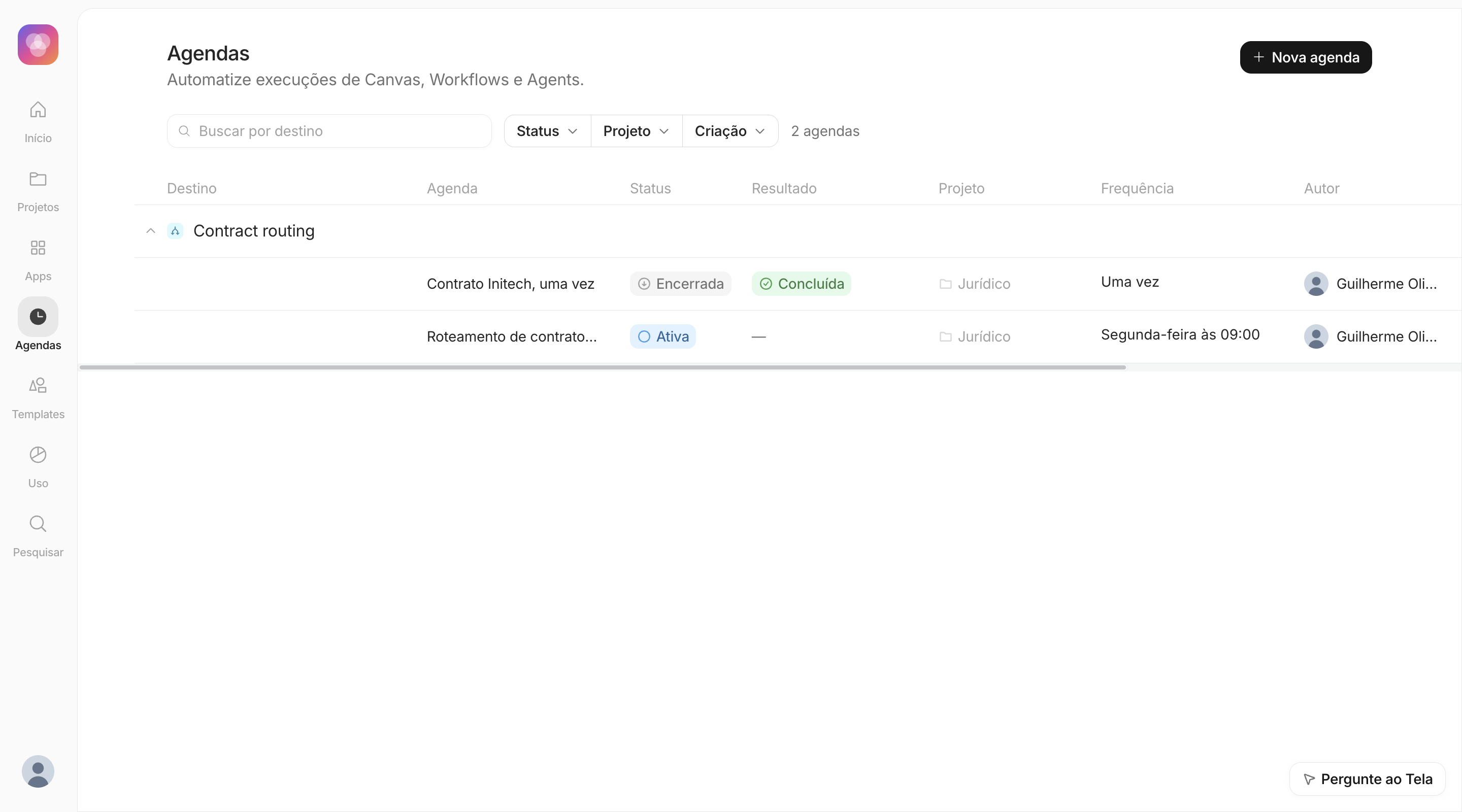This screenshot has height=812, width=1462.
Task: Click the horizontal table scrollbar
Action: pos(603,367)
